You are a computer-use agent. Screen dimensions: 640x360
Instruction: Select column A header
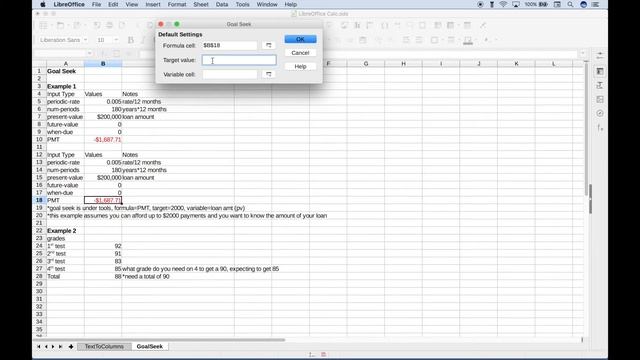pyautogui.click(x=65, y=64)
